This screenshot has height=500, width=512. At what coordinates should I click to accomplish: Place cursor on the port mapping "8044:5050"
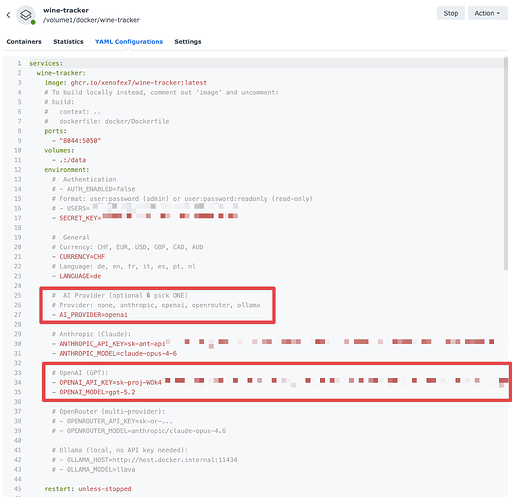point(80,141)
